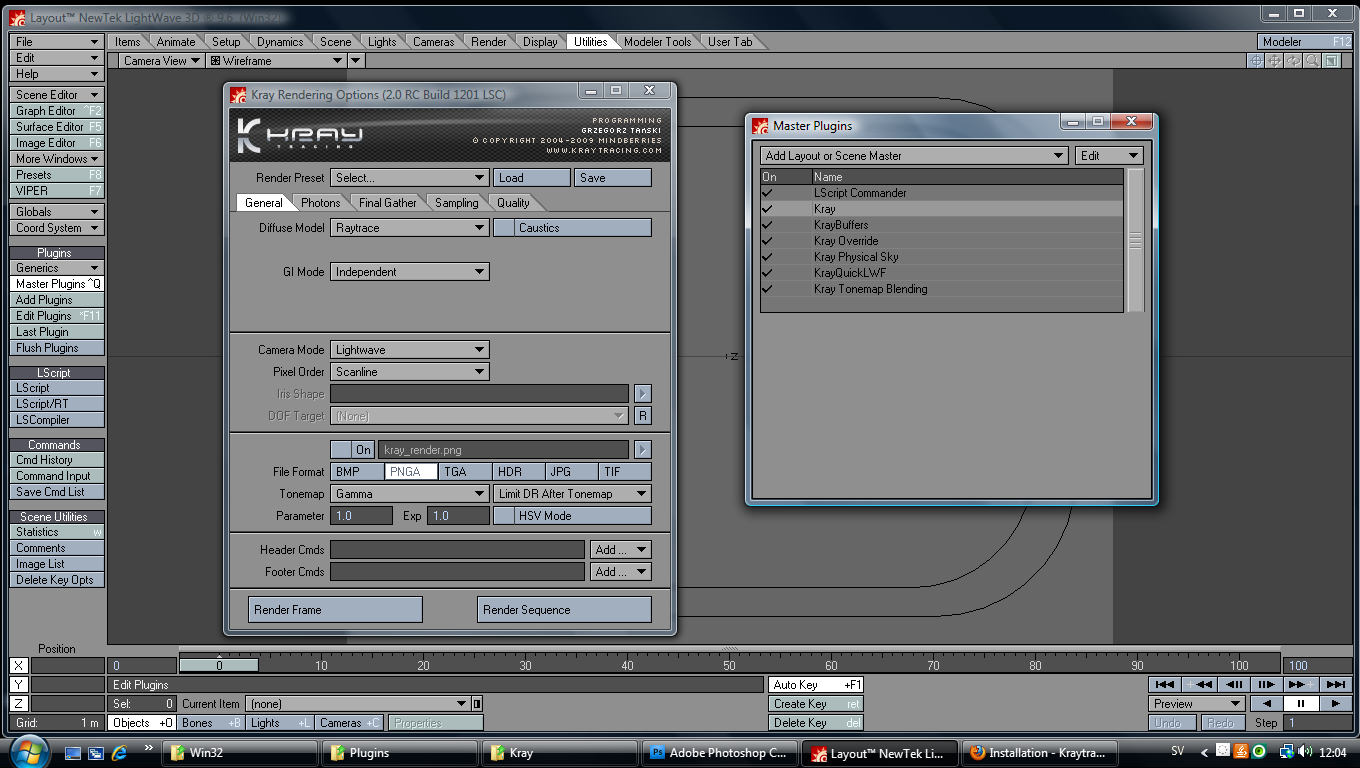Switch to the Final Gather tab
1360x768 pixels.
pos(387,203)
